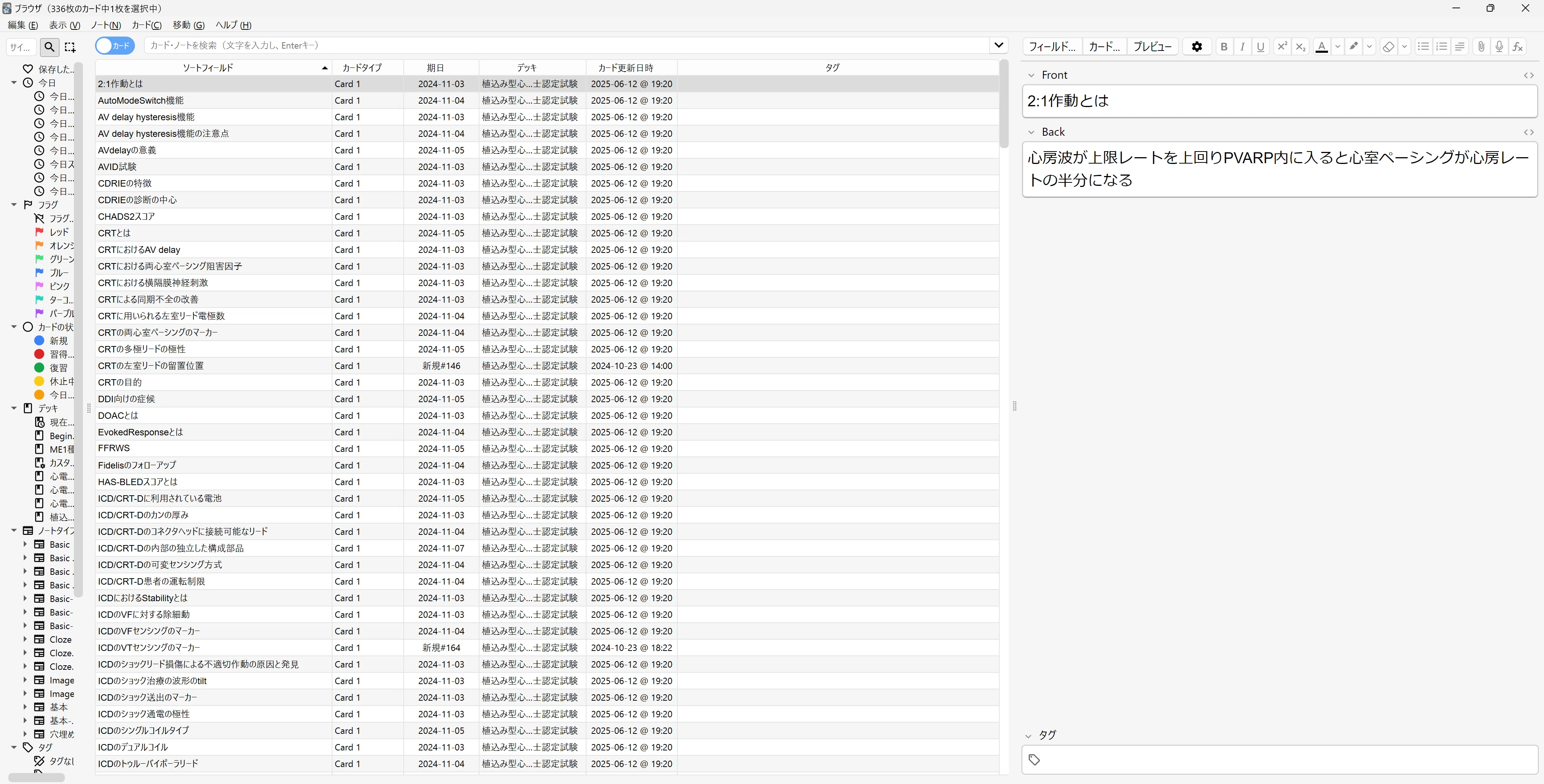Click the フィールド... button
Viewport: 1544px width, 784px height.
(1052, 46)
